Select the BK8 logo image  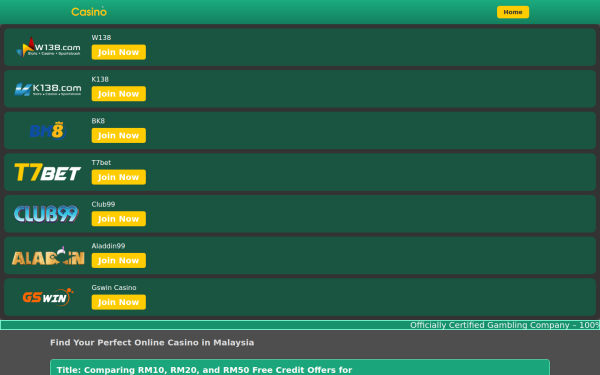(48, 130)
